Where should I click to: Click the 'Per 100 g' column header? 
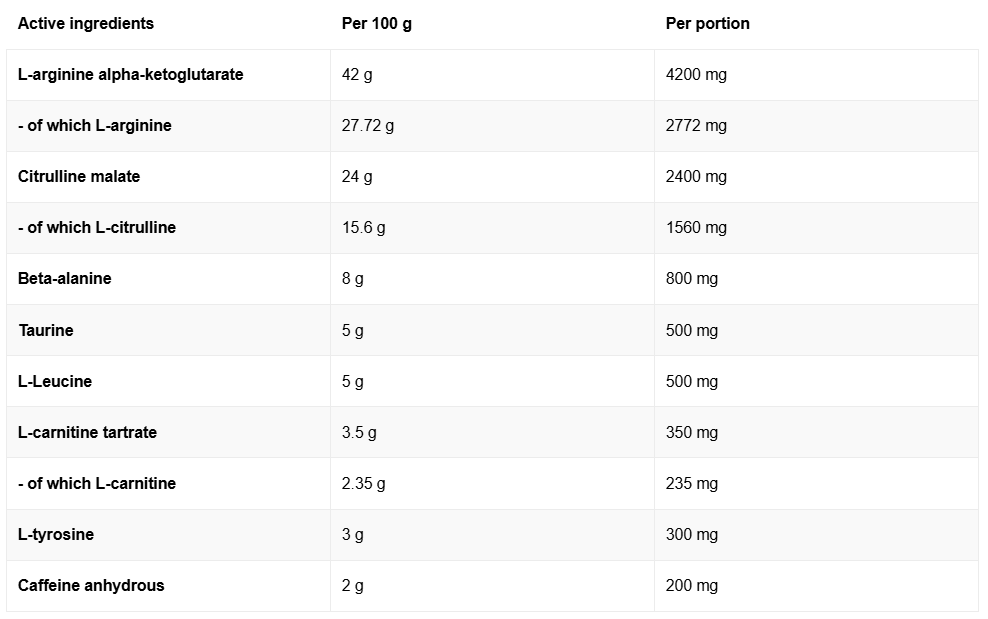[377, 23]
